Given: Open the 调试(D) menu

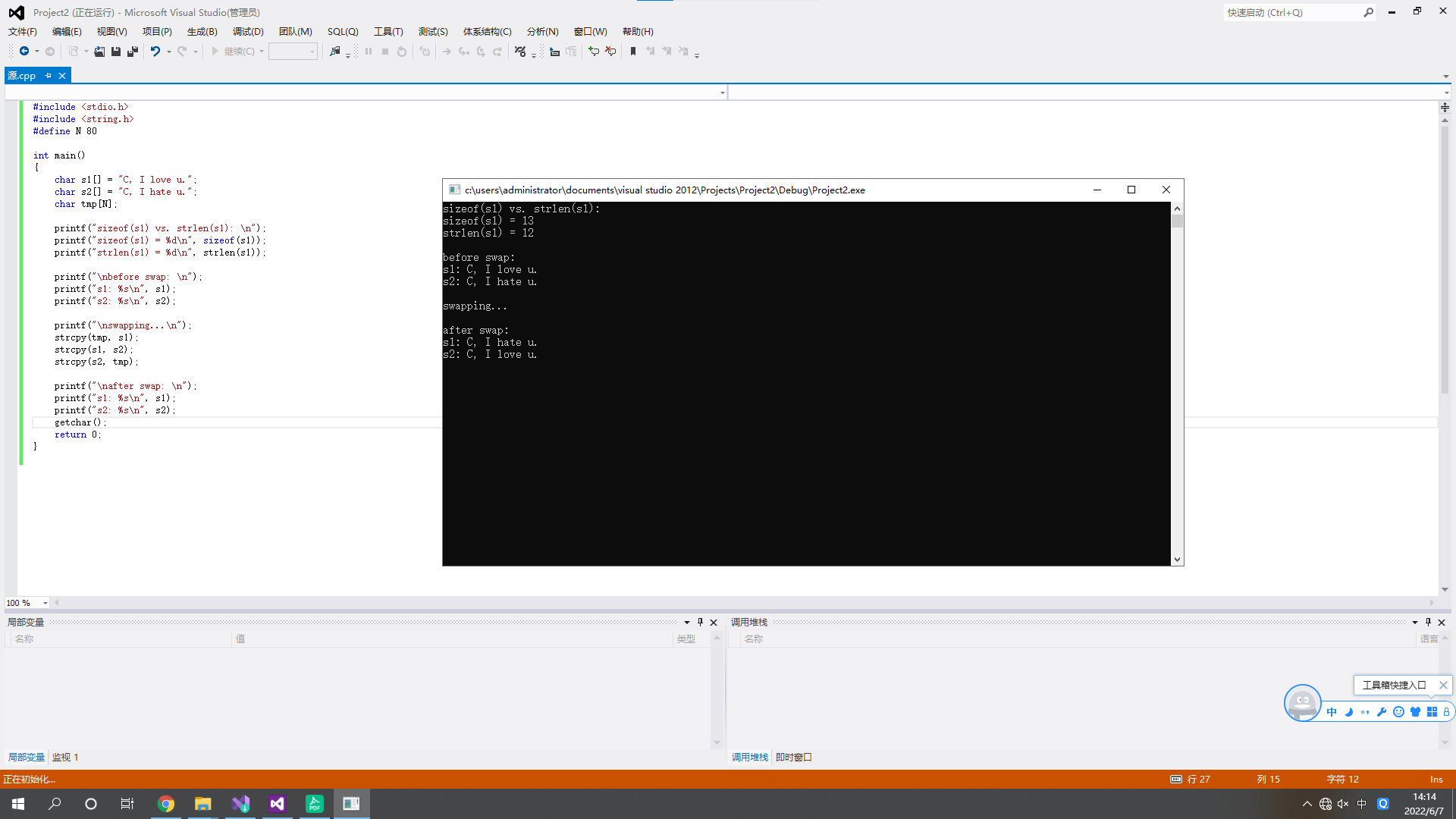Looking at the screenshot, I should pos(248,32).
